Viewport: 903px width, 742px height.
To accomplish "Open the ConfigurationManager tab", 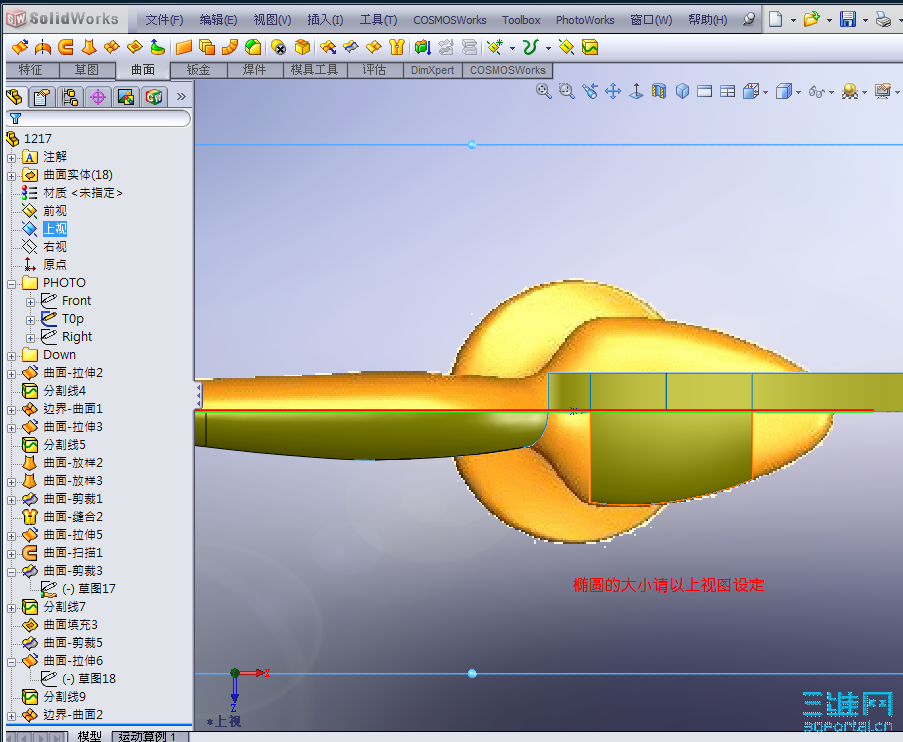I will (x=70, y=97).
